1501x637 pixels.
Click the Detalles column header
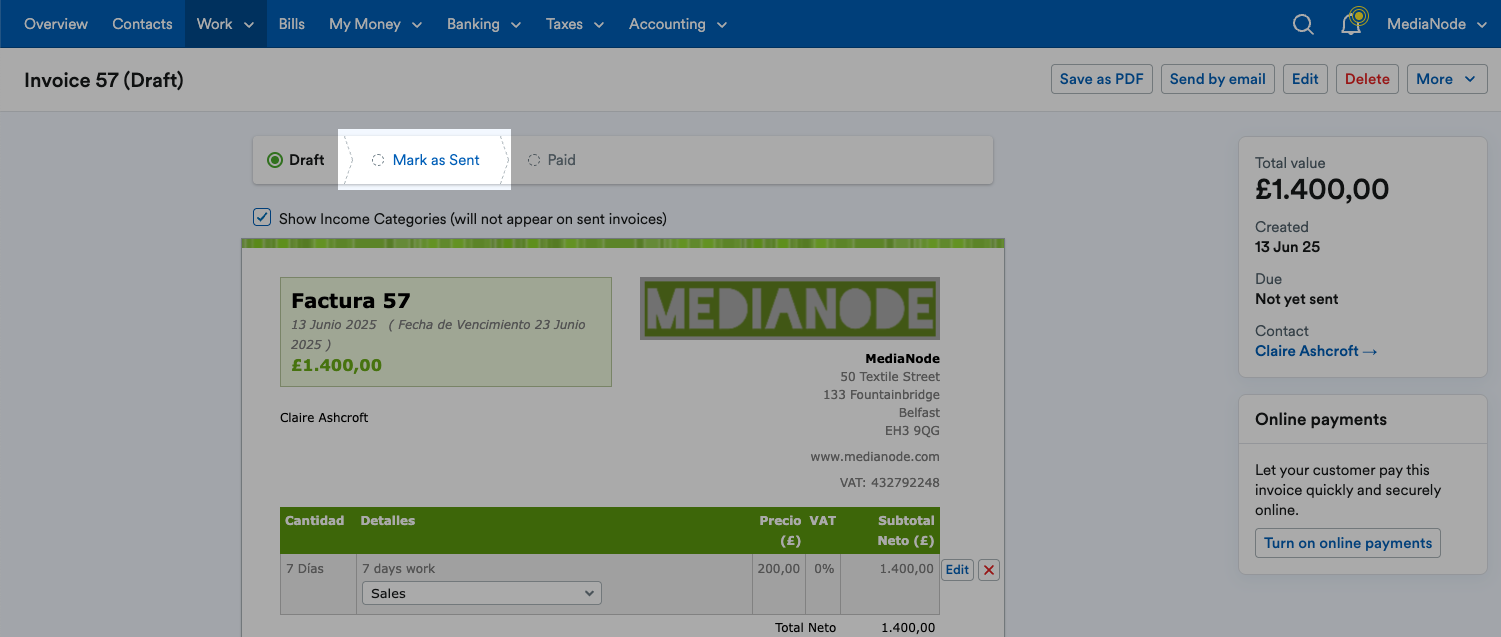(388, 520)
